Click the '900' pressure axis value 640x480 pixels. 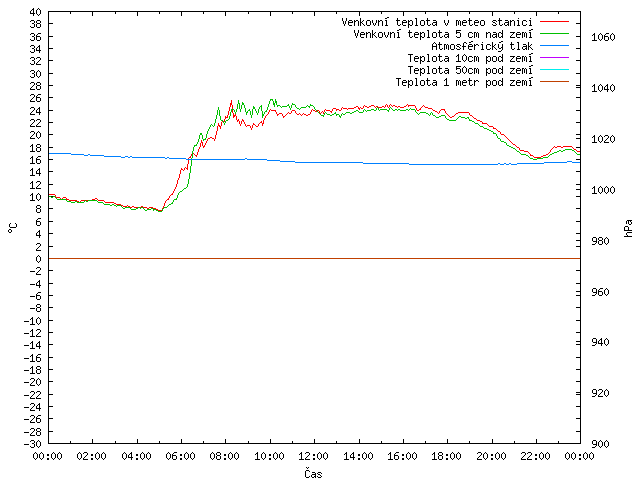click(600, 444)
